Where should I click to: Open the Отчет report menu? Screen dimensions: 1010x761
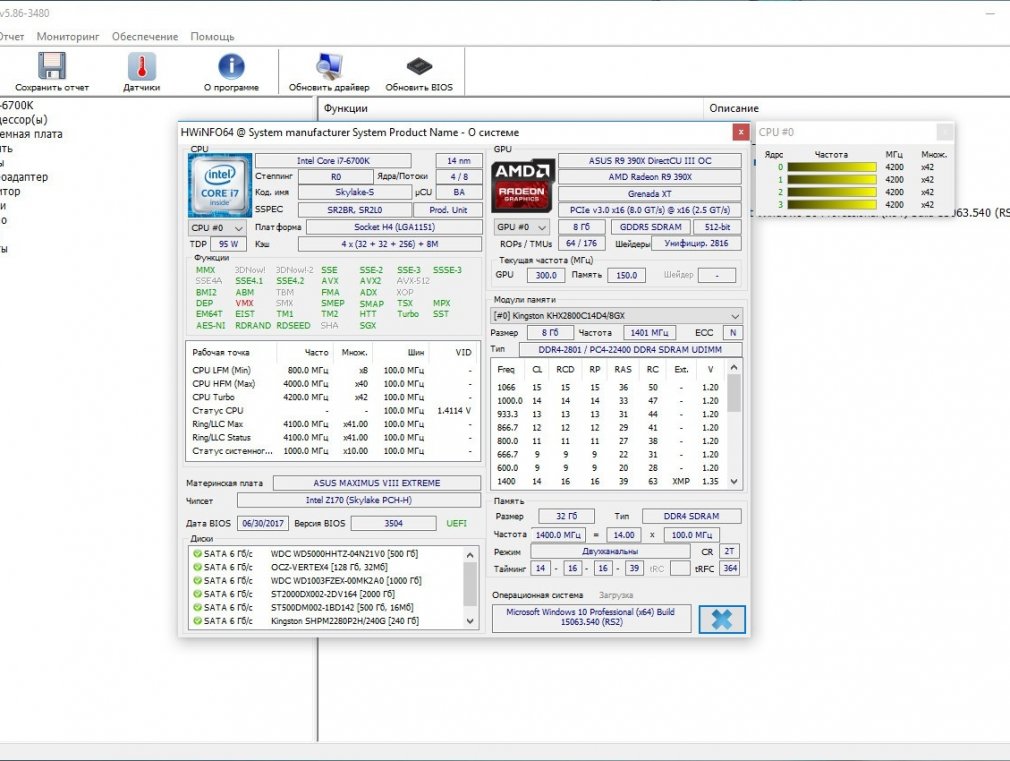(11, 37)
